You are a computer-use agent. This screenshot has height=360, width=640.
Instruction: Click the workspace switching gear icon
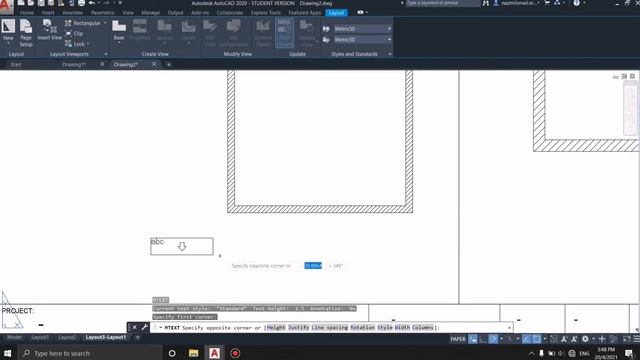[585, 339]
